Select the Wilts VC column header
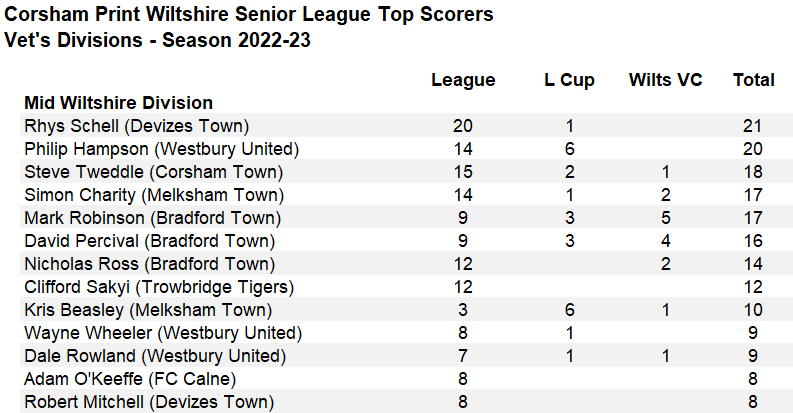The width and height of the screenshot is (793, 413). [665, 80]
